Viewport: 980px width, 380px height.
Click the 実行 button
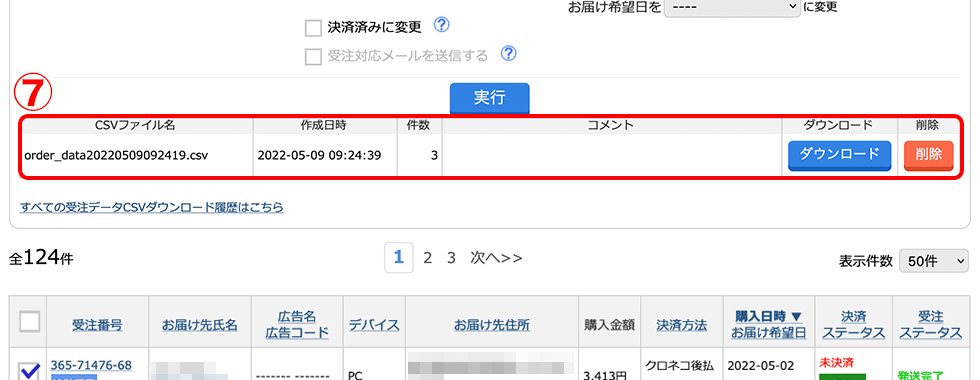pos(490,98)
